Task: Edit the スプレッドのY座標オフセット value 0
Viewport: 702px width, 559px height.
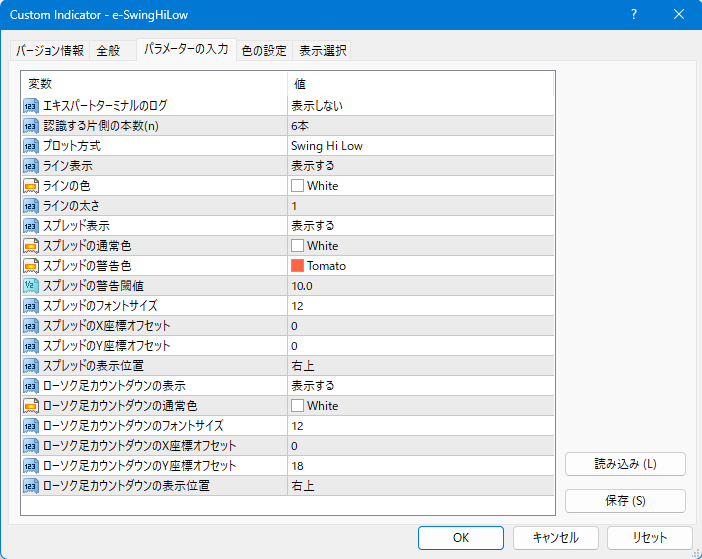Action: [420, 346]
